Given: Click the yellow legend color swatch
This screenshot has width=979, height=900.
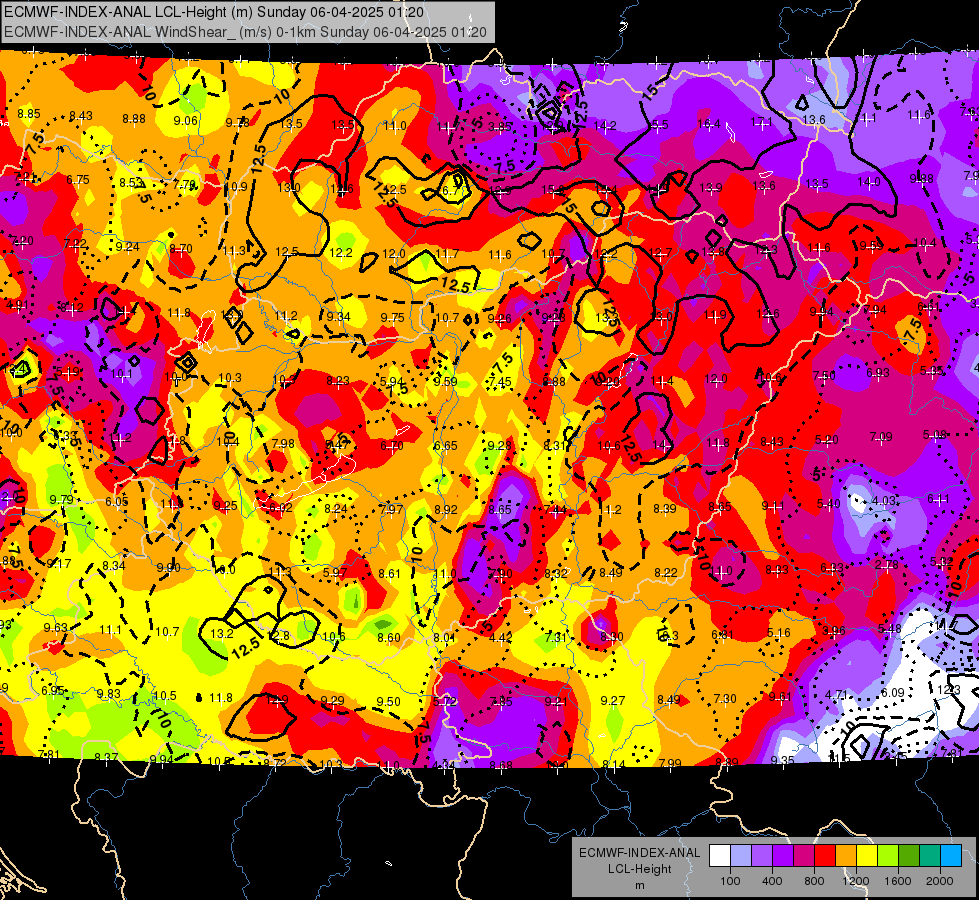Looking at the screenshot, I should tap(867, 856).
